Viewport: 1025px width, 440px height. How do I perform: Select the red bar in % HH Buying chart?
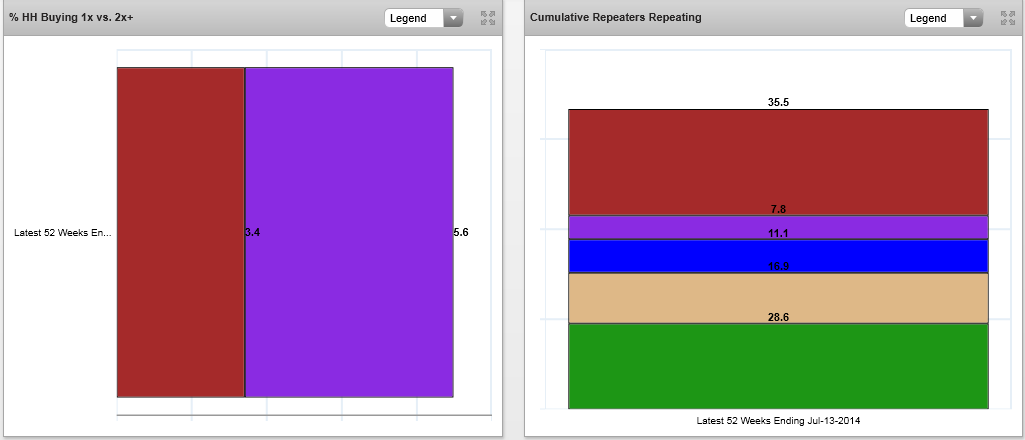180,232
